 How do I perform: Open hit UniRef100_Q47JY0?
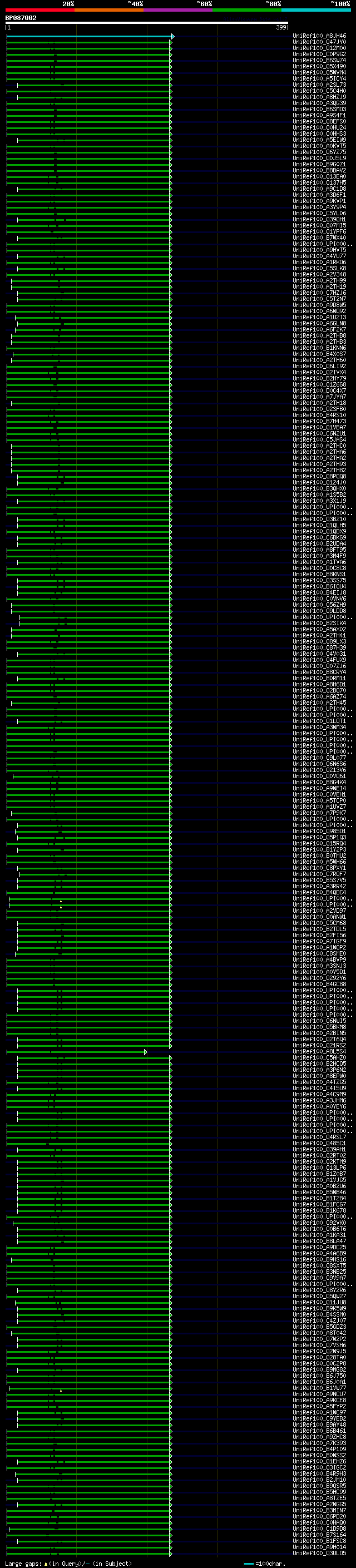point(319,42)
